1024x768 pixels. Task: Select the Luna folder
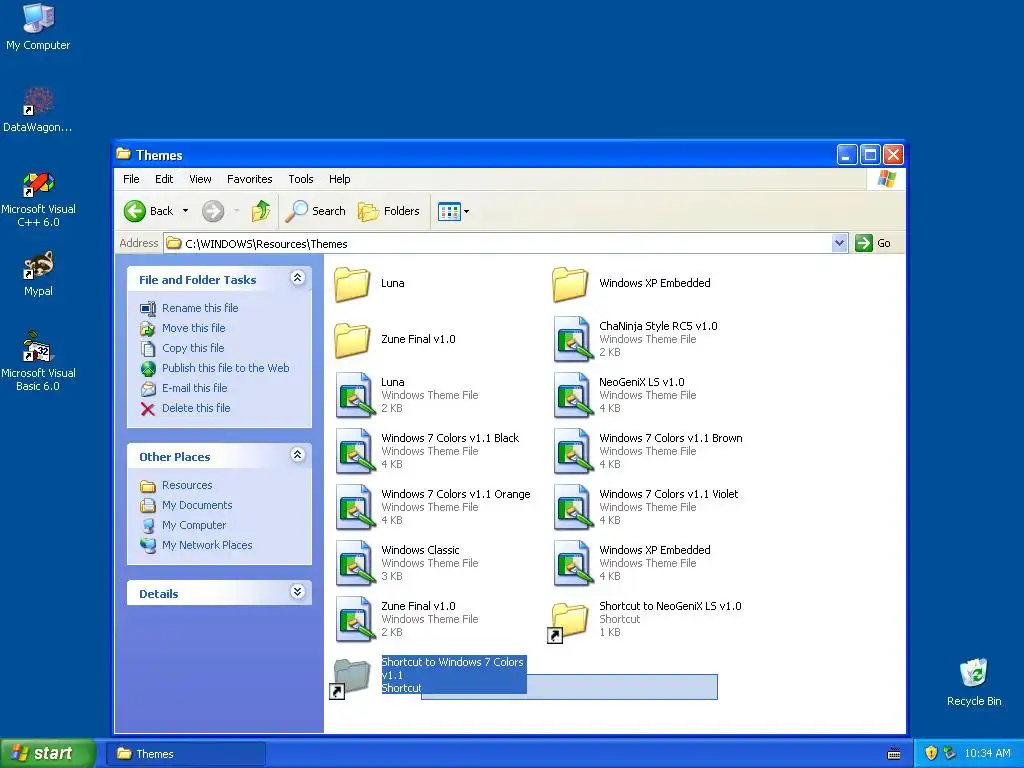tap(370, 284)
